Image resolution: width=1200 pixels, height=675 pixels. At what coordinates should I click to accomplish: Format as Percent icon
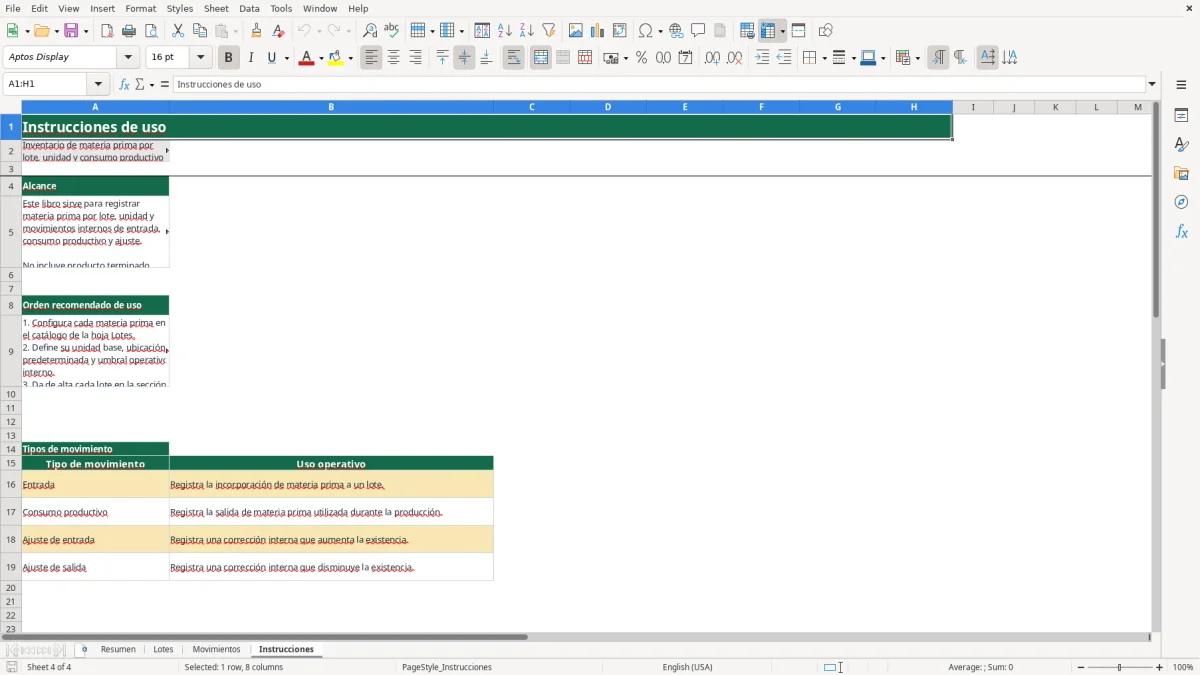pyautogui.click(x=641, y=58)
